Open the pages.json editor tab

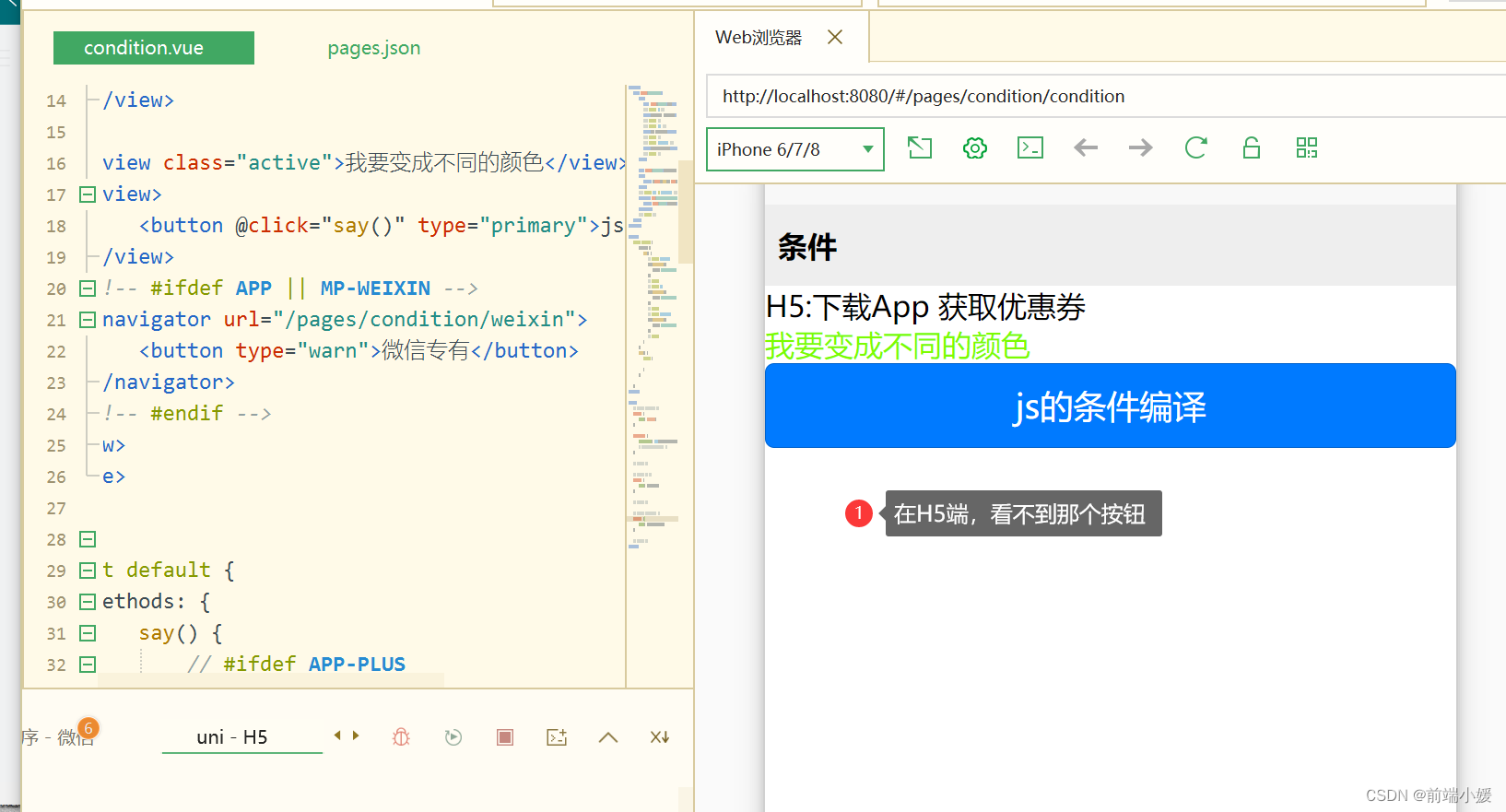click(x=374, y=48)
